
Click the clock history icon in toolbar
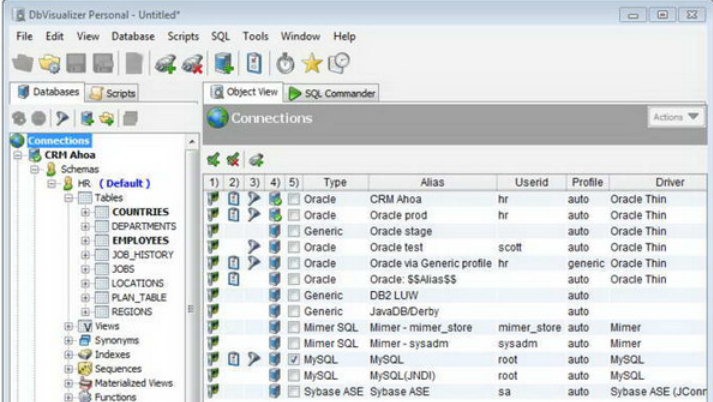[339, 63]
